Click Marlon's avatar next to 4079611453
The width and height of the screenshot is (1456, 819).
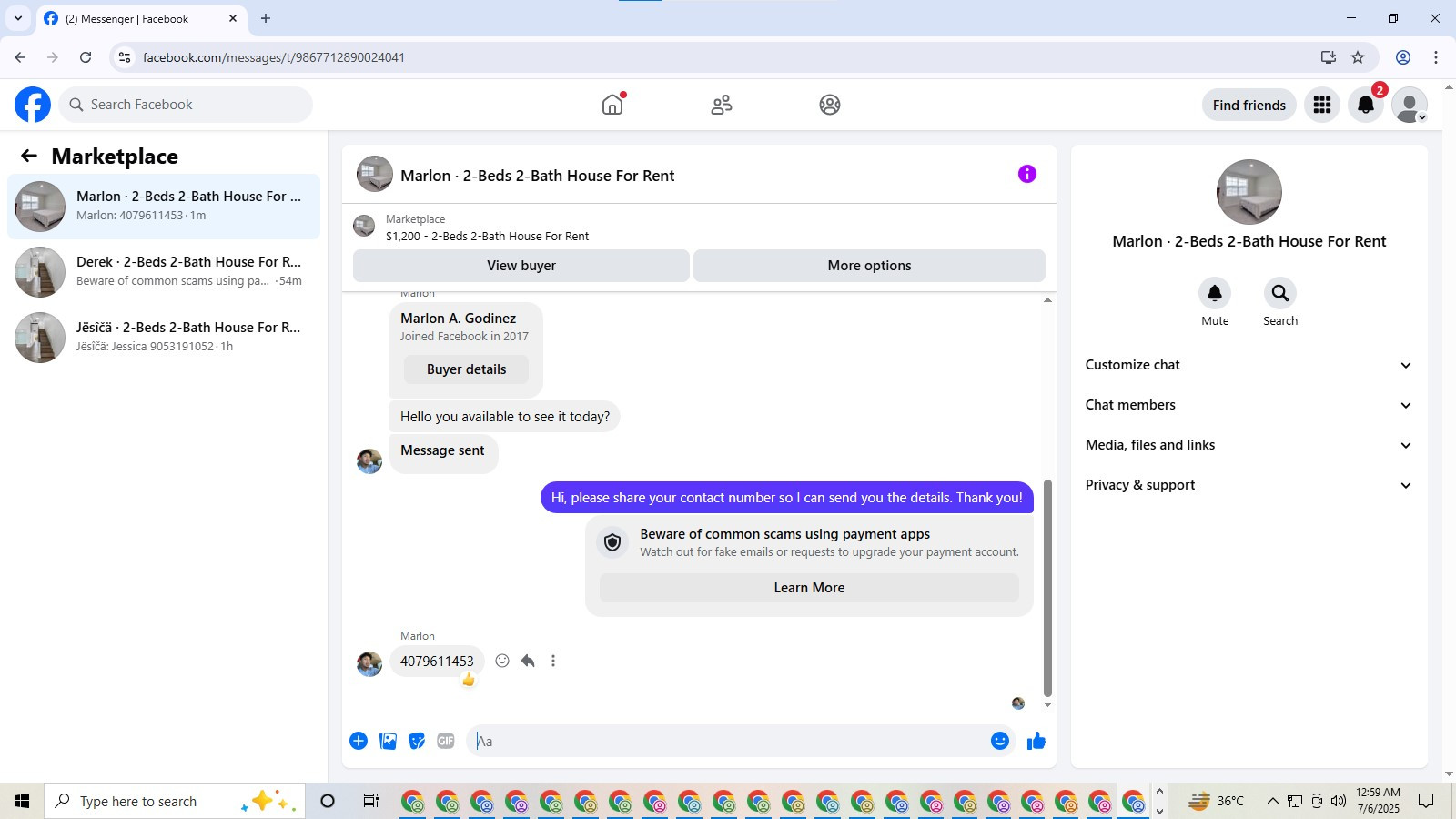click(x=369, y=664)
